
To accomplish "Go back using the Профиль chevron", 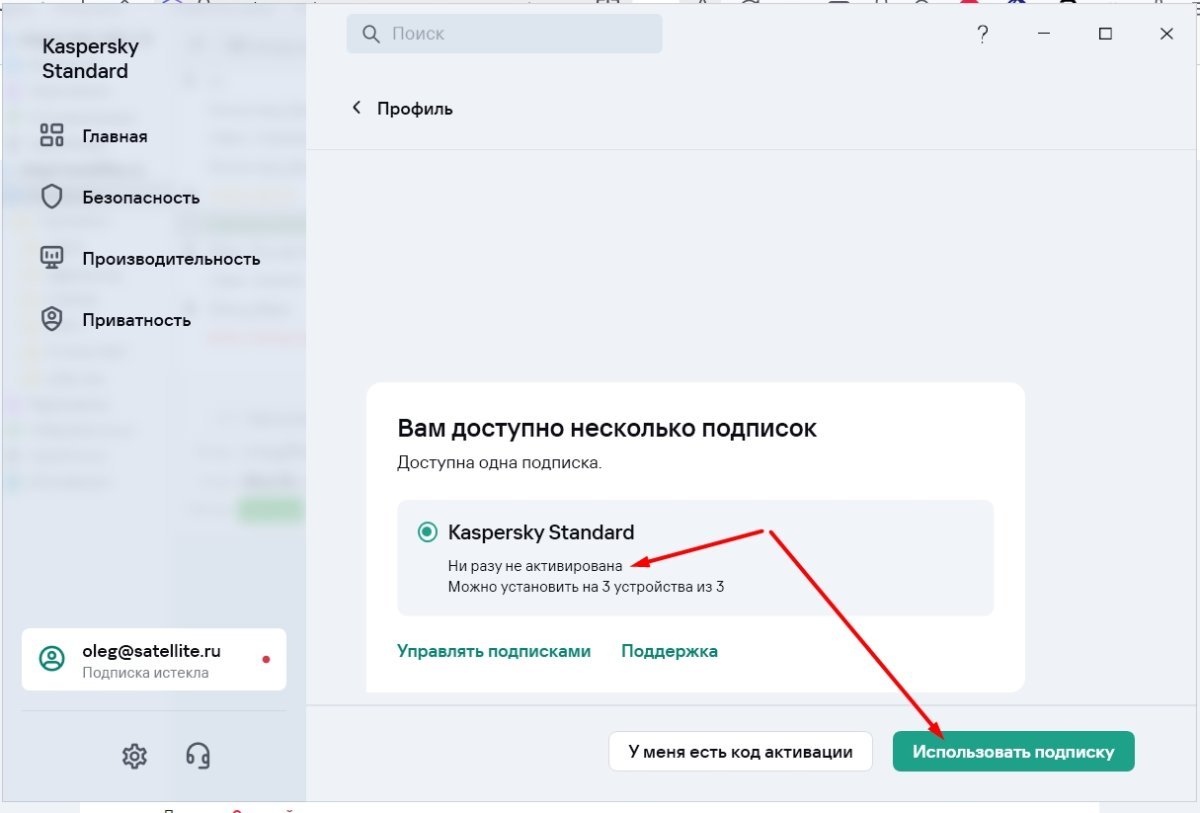I will [x=356, y=107].
